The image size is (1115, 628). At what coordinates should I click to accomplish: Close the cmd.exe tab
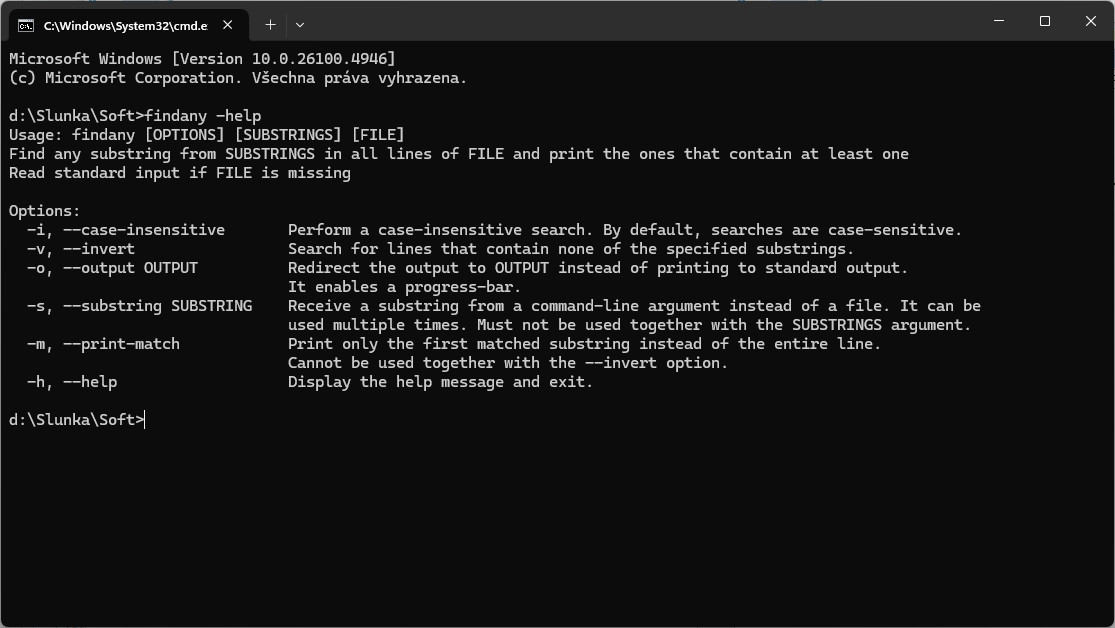click(229, 24)
